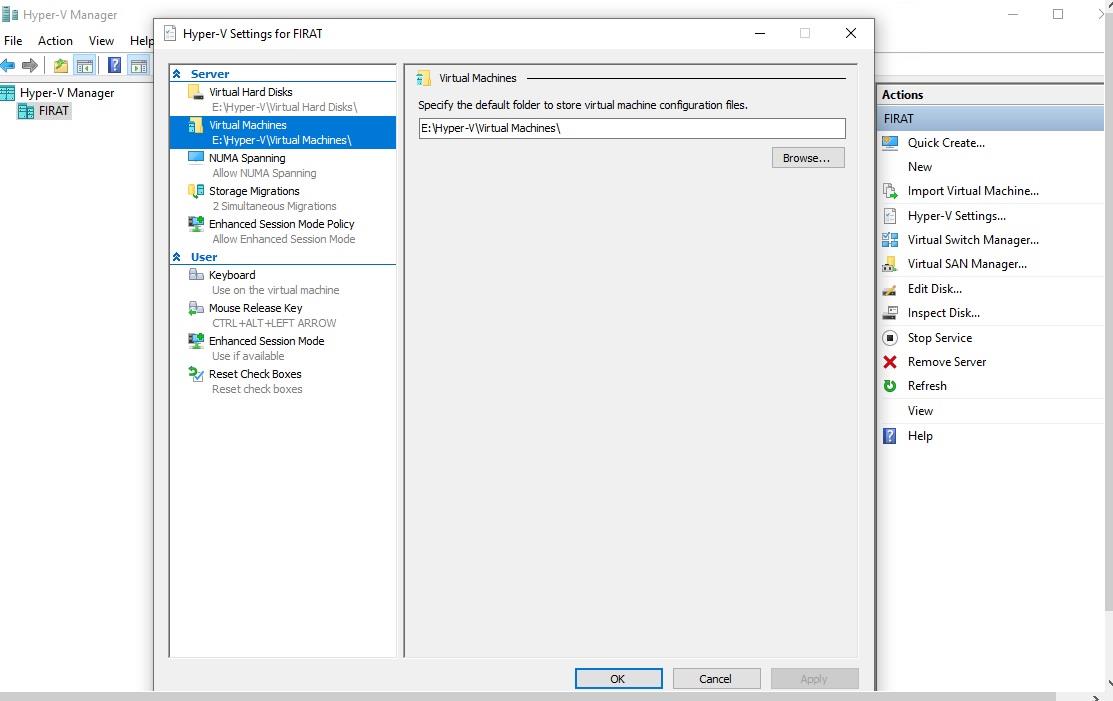Select Virtual Hard Disks setting

coord(283,99)
